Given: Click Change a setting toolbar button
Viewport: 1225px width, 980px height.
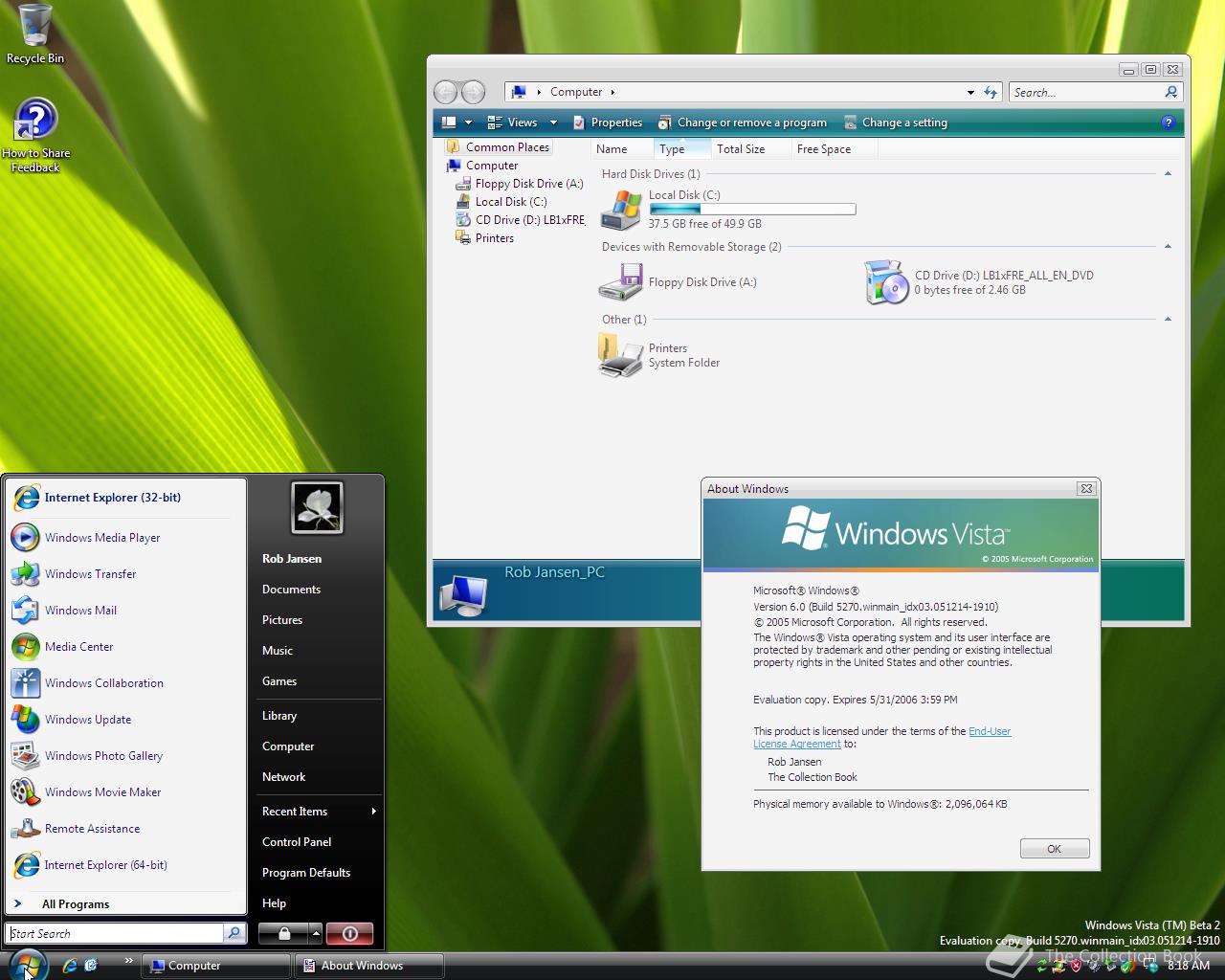Looking at the screenshot, I should (x=896, y=122).
